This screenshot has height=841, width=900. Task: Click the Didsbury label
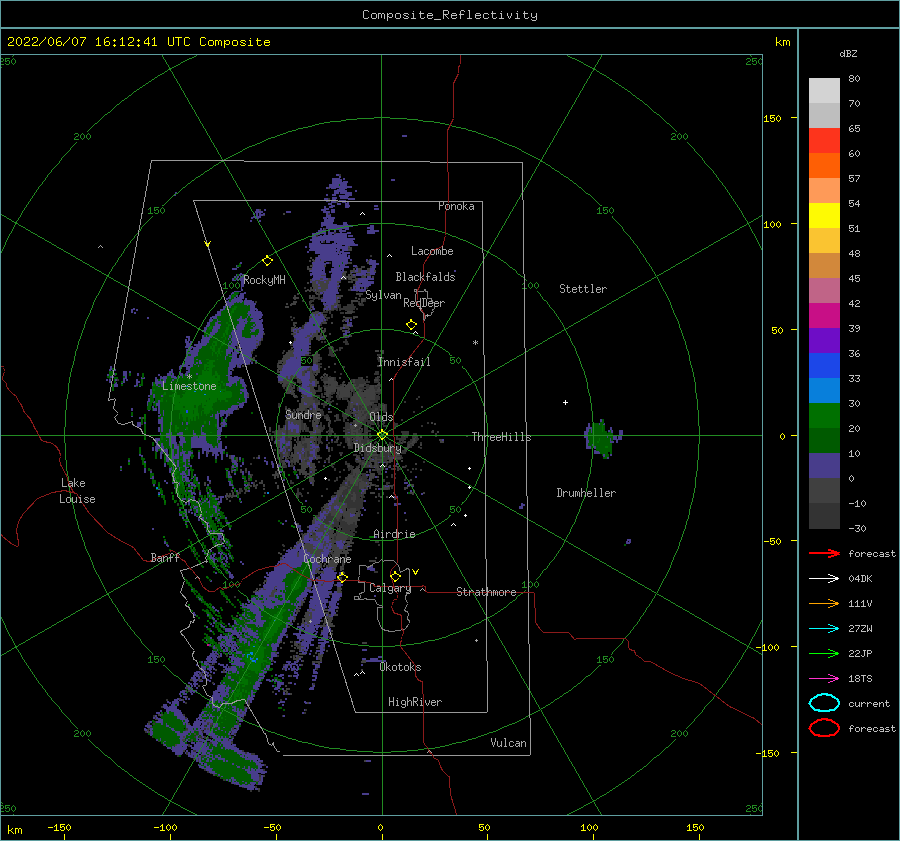(x=377, y=448)
